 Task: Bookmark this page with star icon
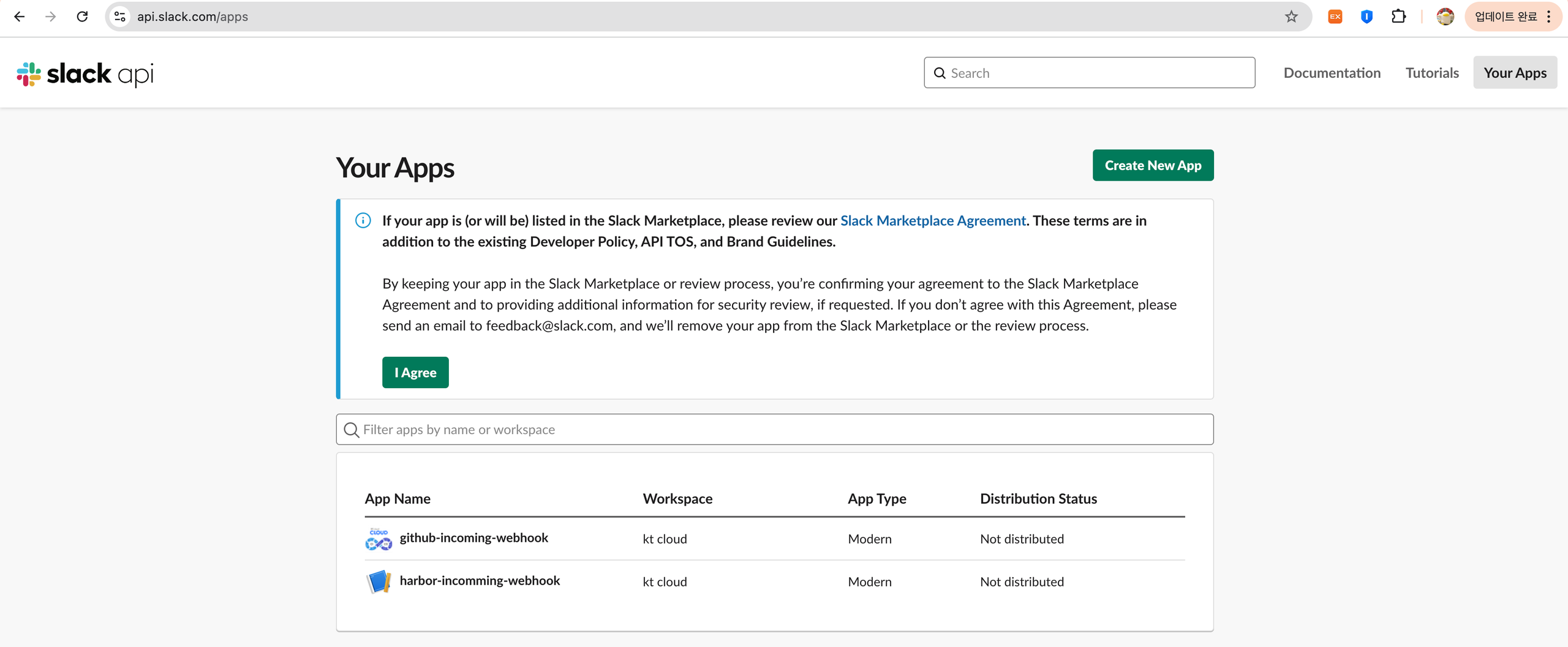pos(1291,17)
